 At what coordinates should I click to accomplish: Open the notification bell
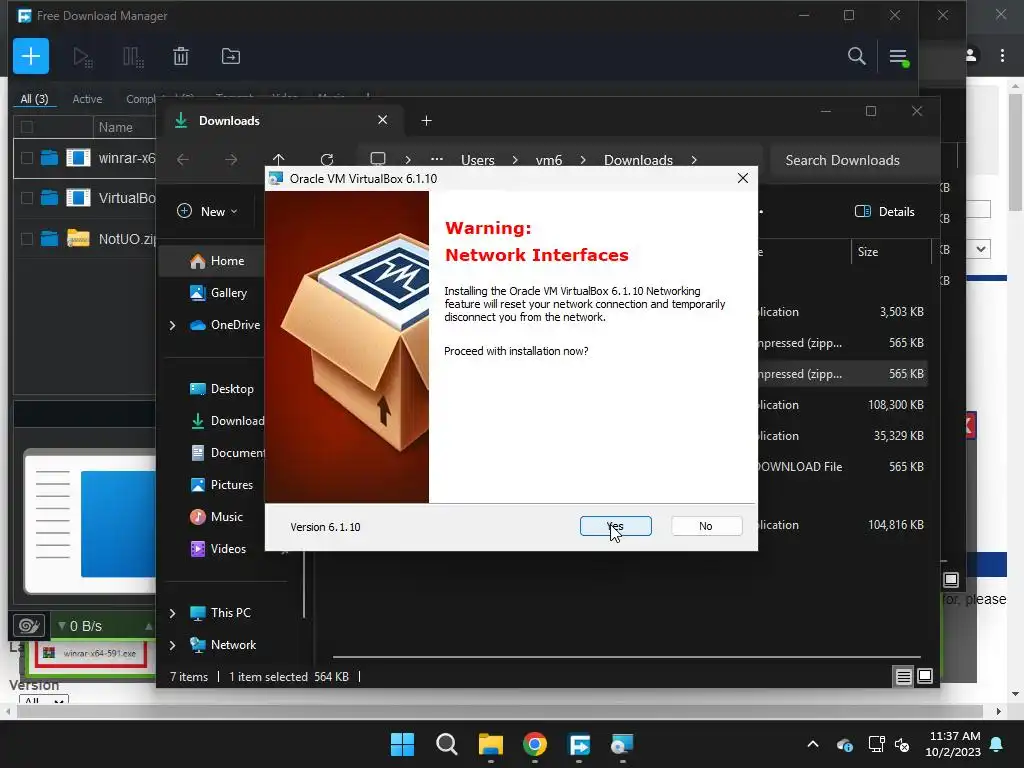coord(997,744)
